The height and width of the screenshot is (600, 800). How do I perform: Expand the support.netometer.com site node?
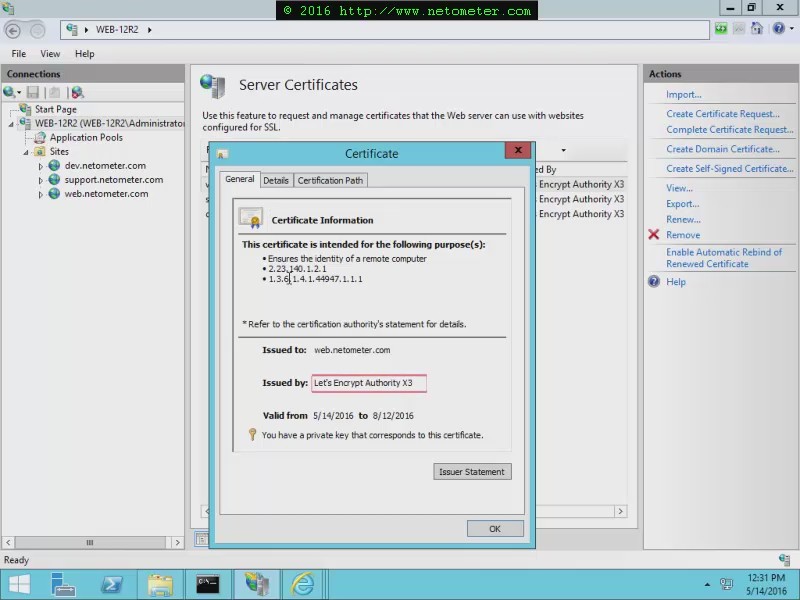41,181
